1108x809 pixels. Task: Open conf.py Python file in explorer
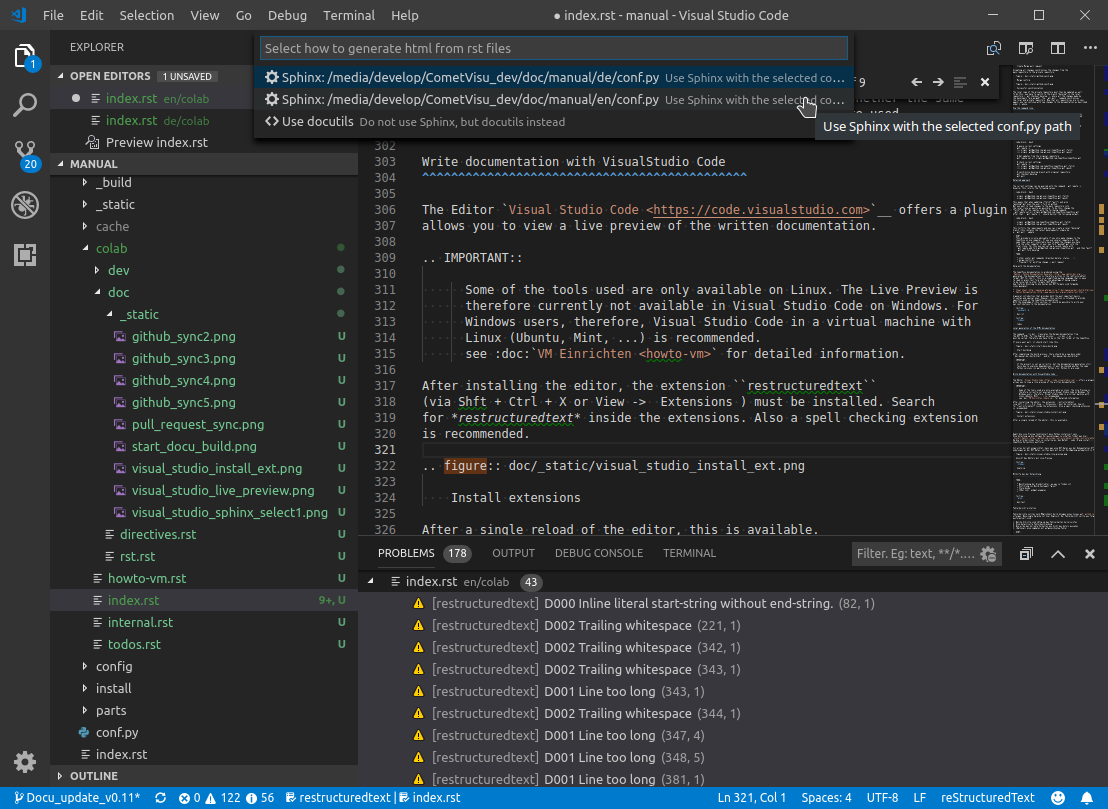click(x=117, y=732)
